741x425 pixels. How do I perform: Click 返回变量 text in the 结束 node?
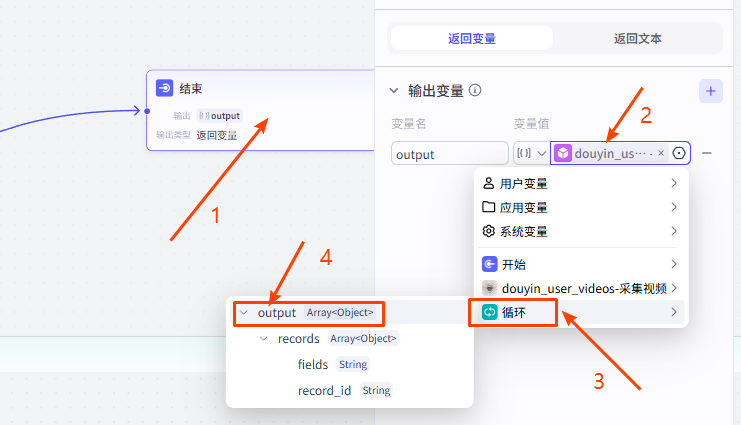[x=217, y=135]
